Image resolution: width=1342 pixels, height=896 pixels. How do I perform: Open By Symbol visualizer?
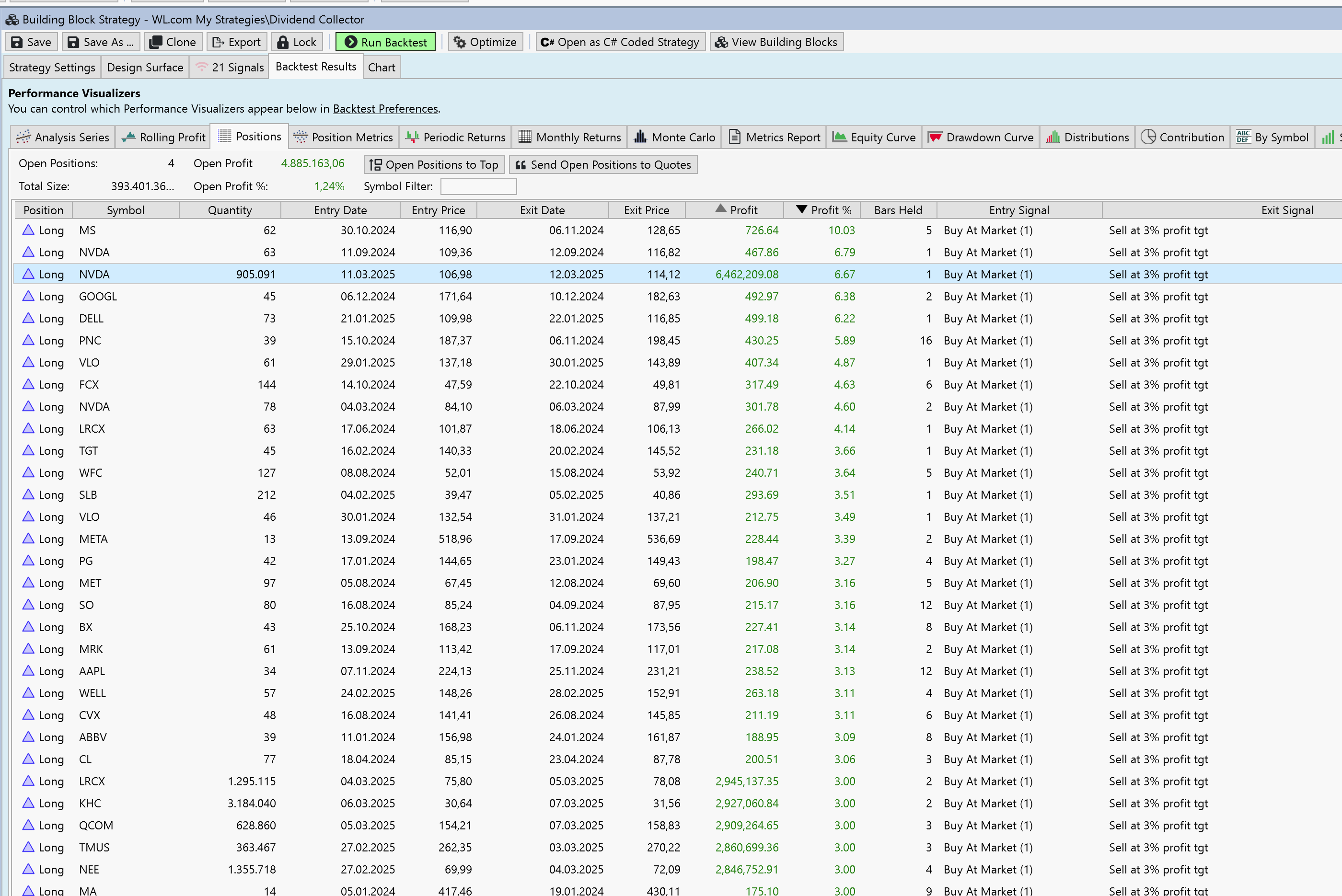(1273, 137)
